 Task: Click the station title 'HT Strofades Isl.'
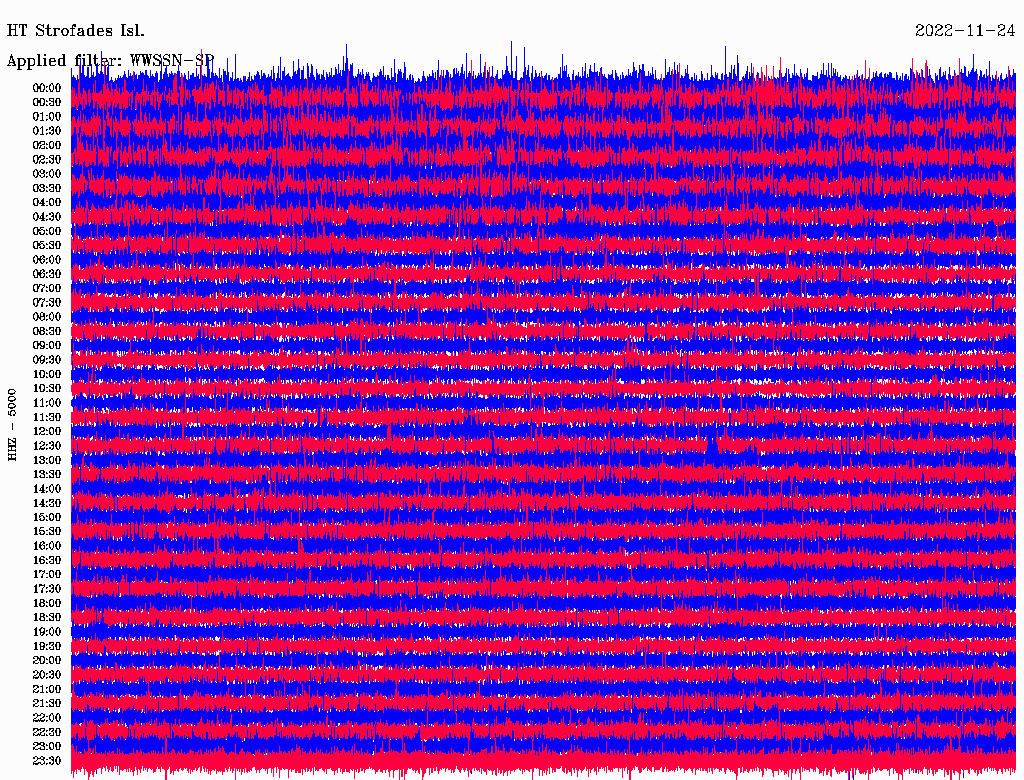point(76,31)
